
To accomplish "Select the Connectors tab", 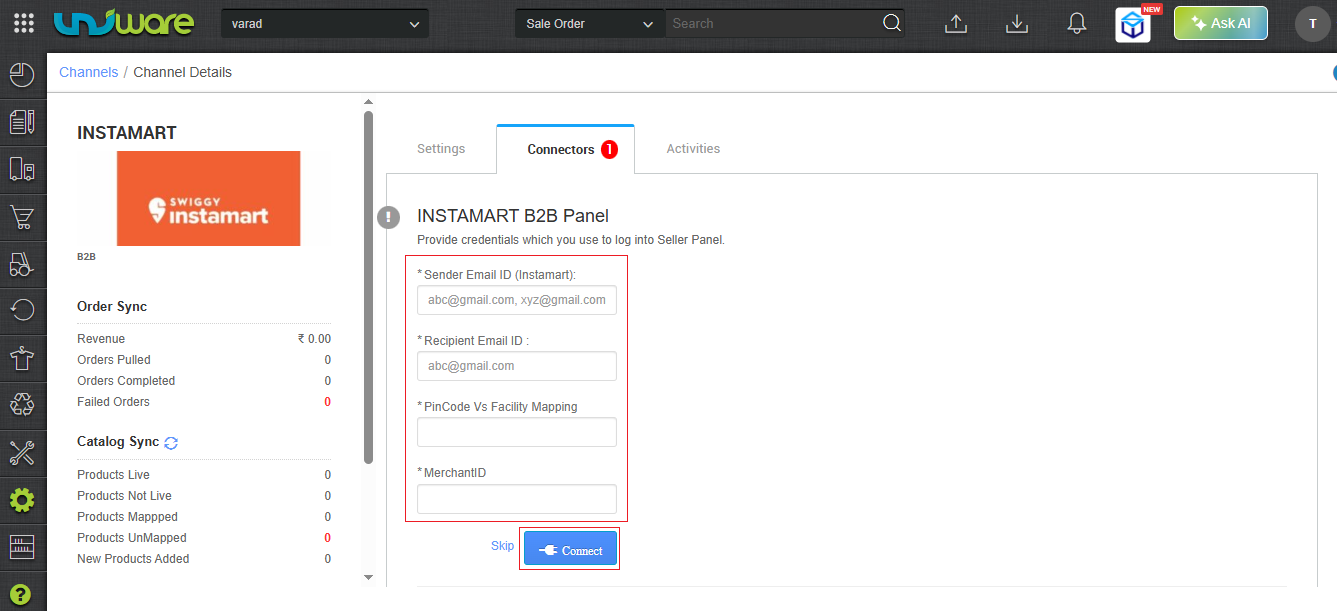I will coord(565,149).
